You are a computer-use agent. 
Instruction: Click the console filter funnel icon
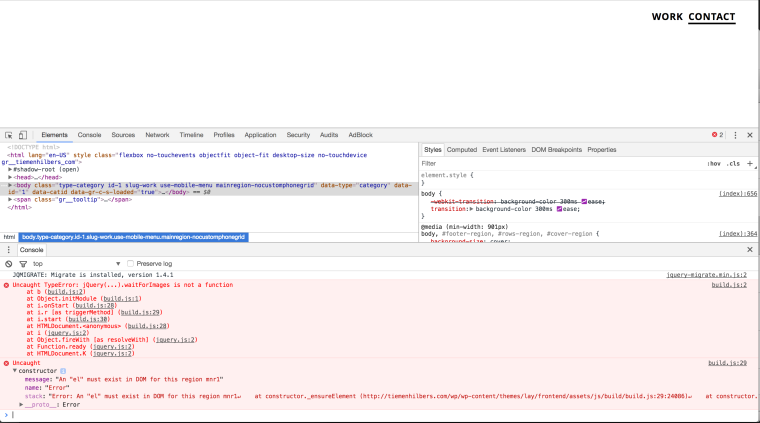[x=22, y=264]
